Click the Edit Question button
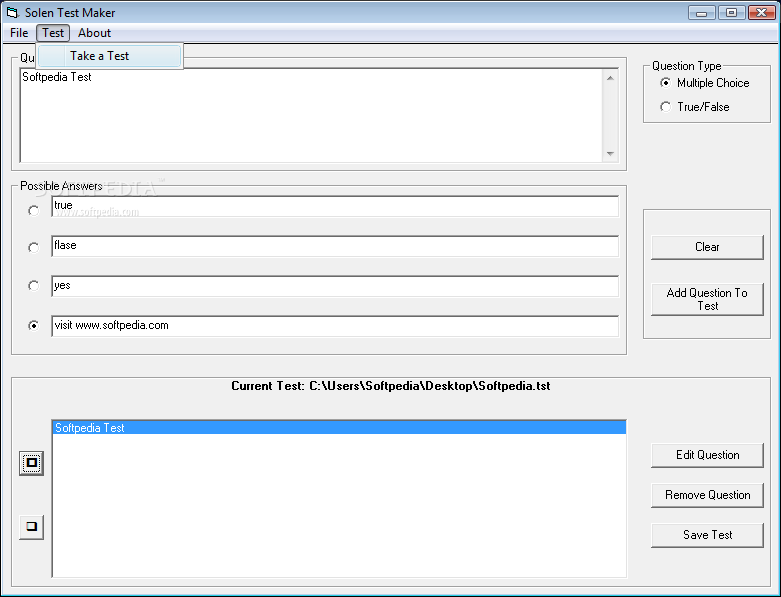 coord(707,455)
